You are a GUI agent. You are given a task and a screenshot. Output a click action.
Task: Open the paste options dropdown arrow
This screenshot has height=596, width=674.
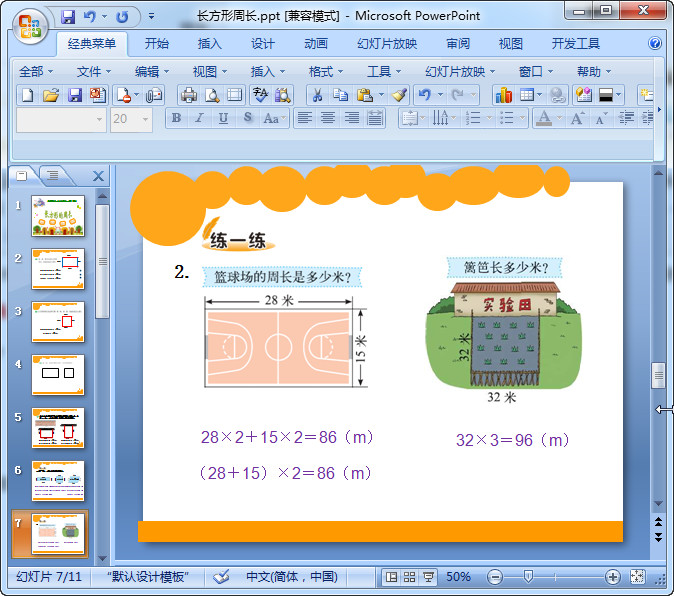tap(381, 95)
